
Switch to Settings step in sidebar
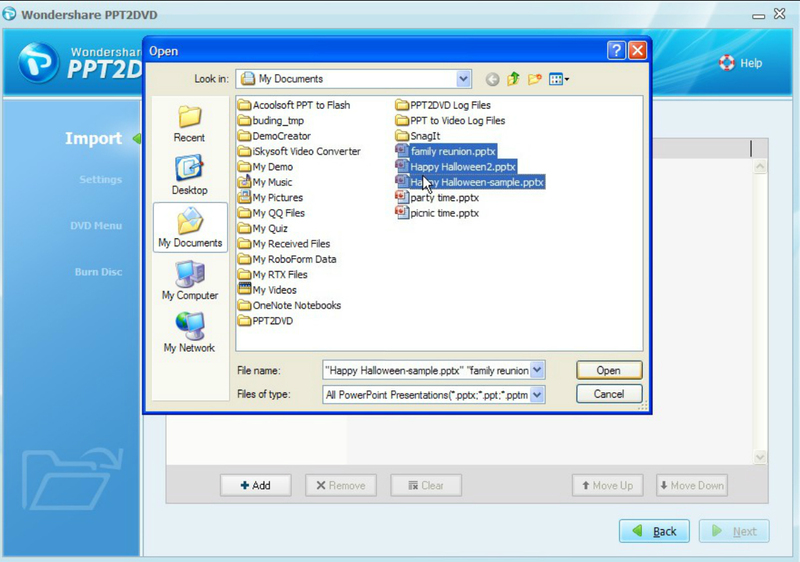click(101, 180)
